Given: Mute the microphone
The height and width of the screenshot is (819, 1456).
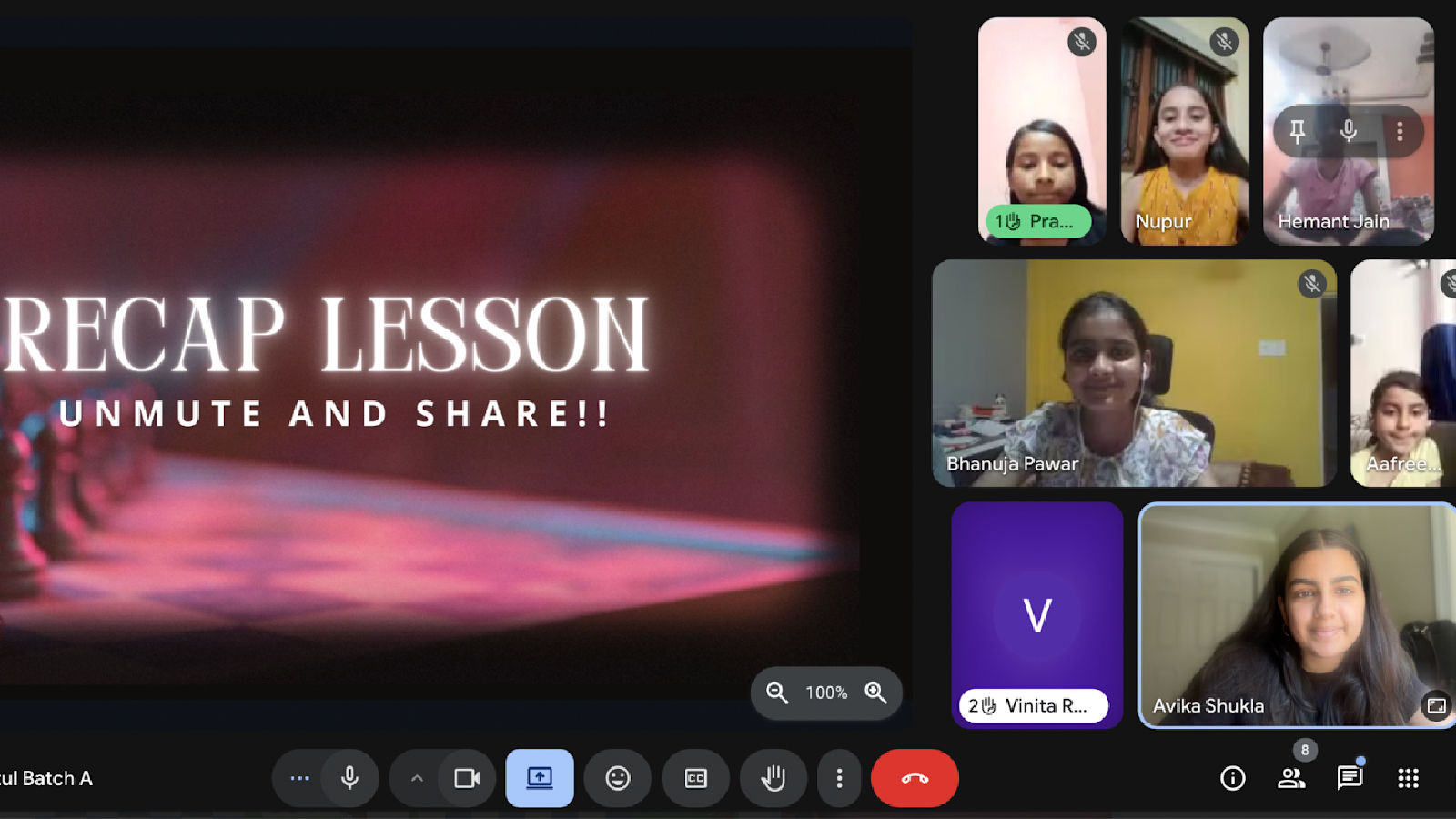Looking at the screenshot, I should [350, 778].
